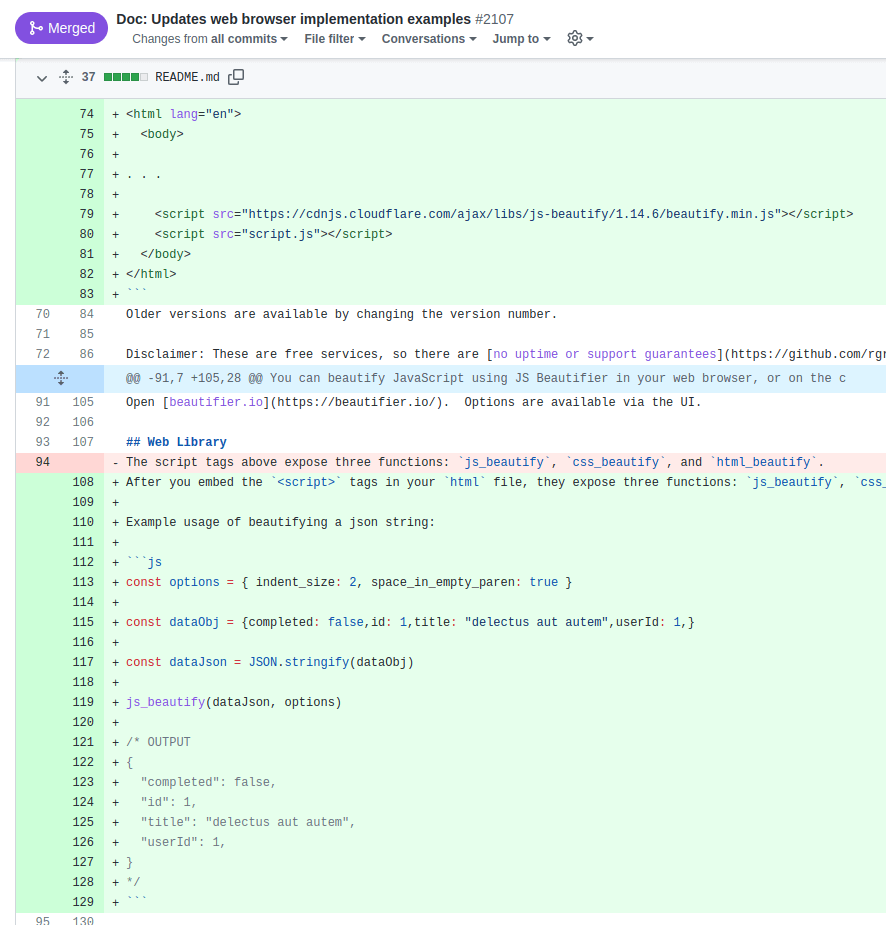Screen dimensions: 886x925
Task: Select the deleted line 94 text
Action: point(474,462)
